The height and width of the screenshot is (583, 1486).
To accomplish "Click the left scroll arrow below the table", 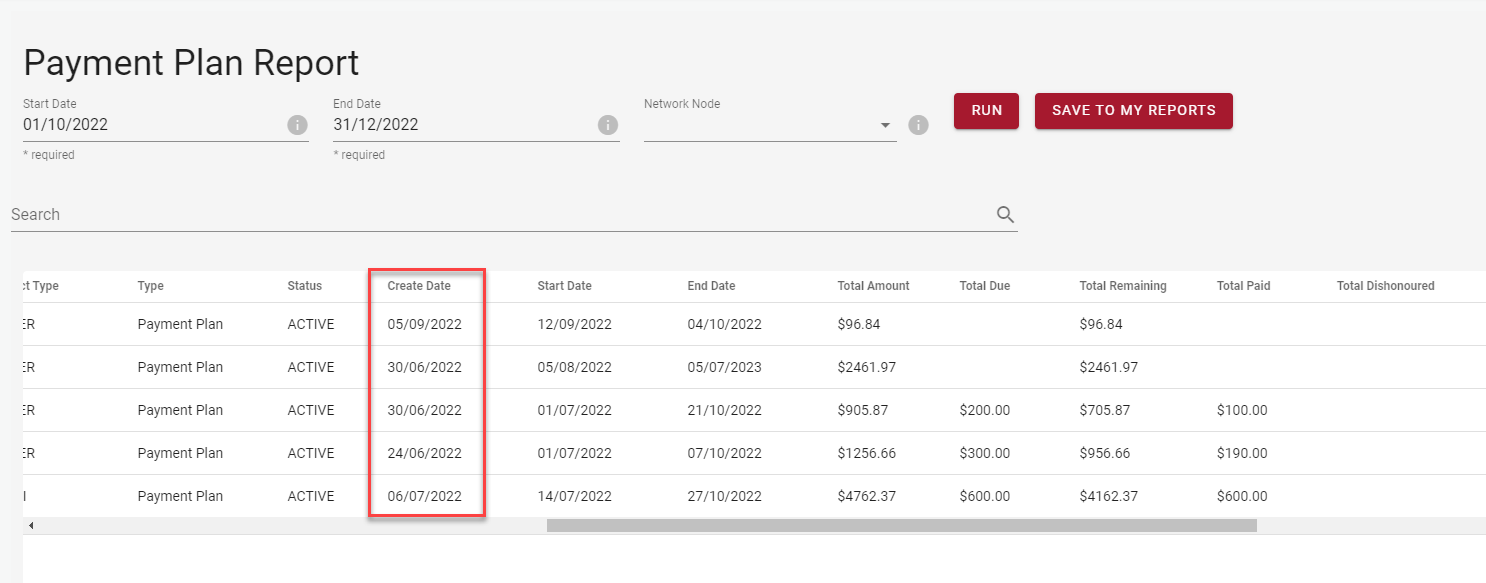I will click(x=31, y=524).
